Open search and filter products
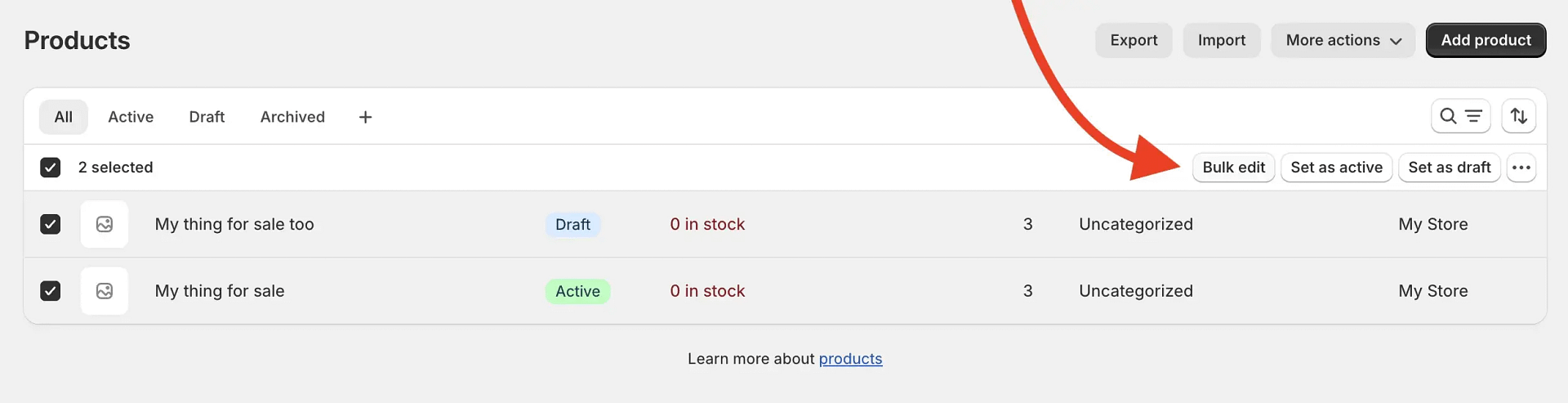The image size is (1568, 403). point(1460,116)
